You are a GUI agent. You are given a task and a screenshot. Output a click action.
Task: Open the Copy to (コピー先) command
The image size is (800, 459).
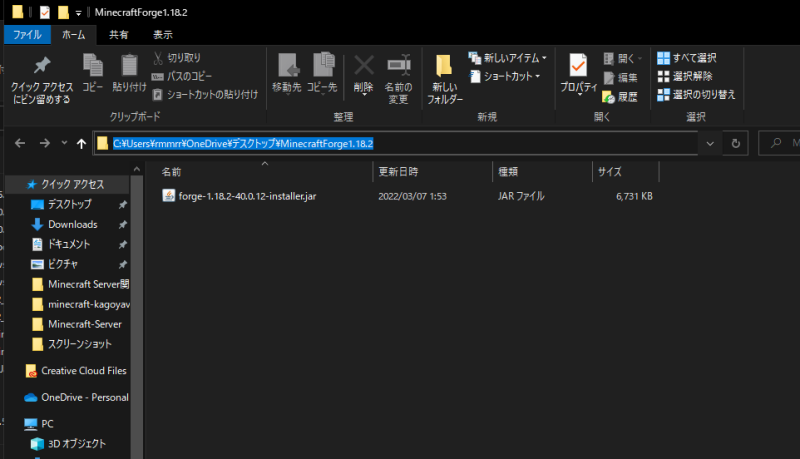click(x=322, y=73)
